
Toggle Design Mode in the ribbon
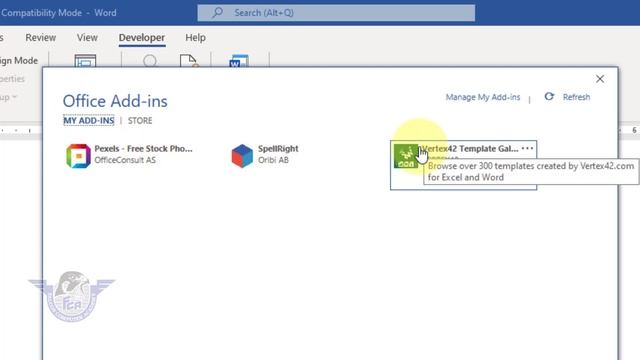(19, 60)
